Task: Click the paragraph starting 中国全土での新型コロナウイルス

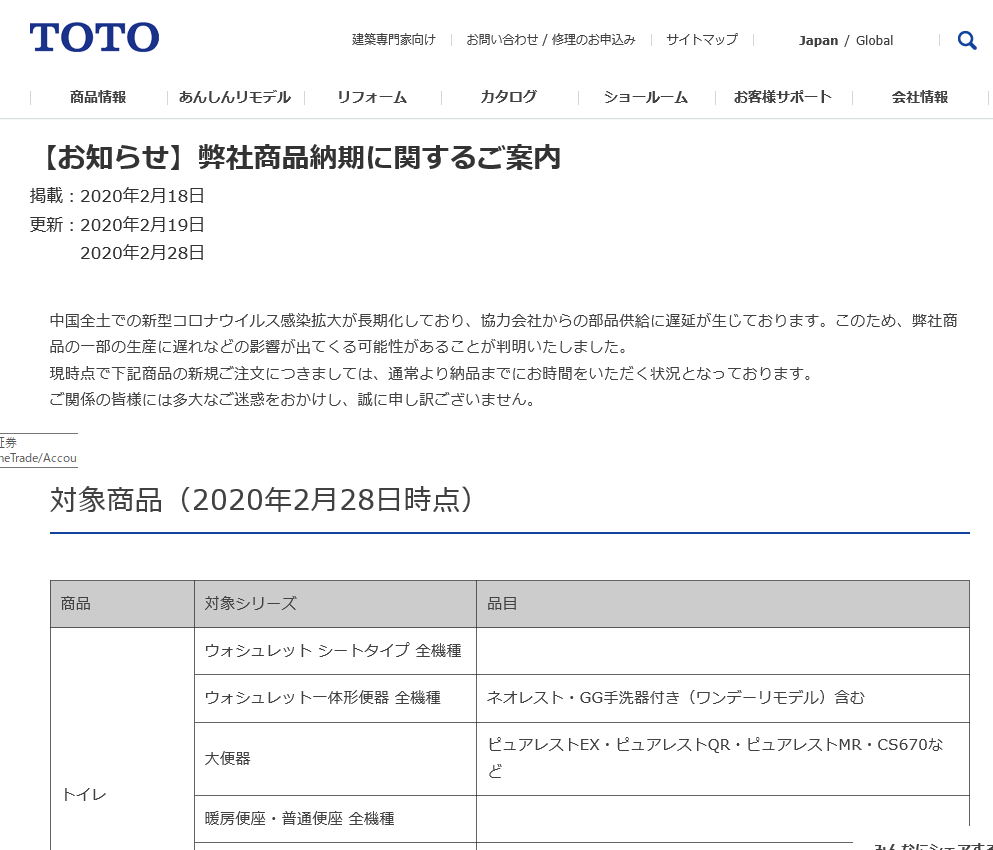Action: click(503, 334)
